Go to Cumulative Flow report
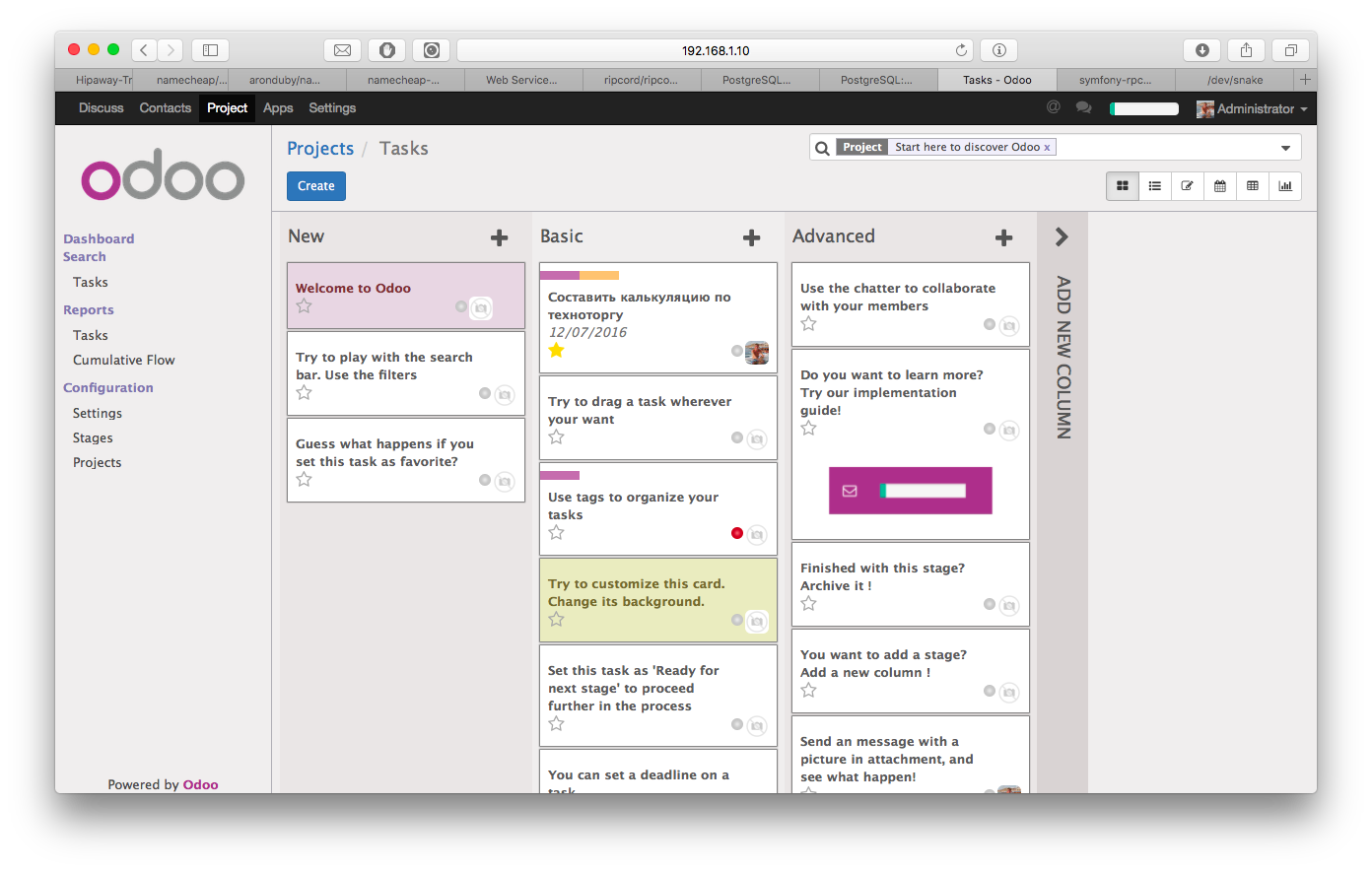The image size is (1372, 872). click(123, 361)
